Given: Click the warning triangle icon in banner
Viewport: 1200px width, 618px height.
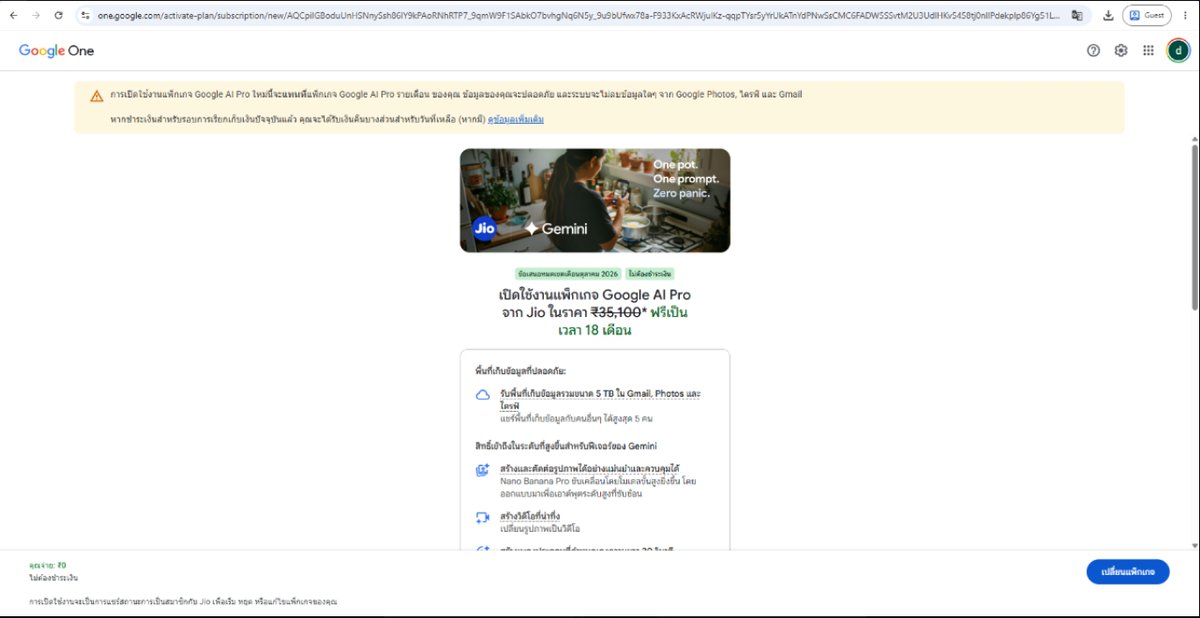Looking at the screenshot, I should (96, 96).
